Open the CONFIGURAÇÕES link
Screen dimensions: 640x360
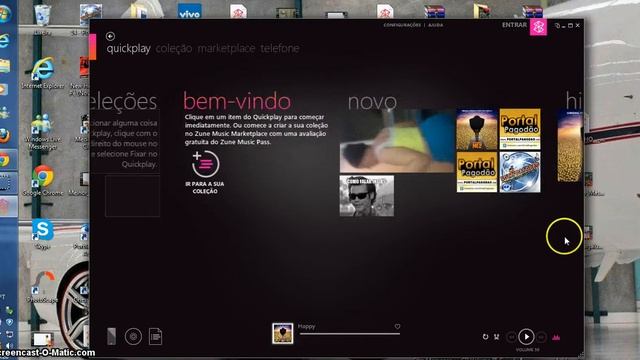[402, 25]
